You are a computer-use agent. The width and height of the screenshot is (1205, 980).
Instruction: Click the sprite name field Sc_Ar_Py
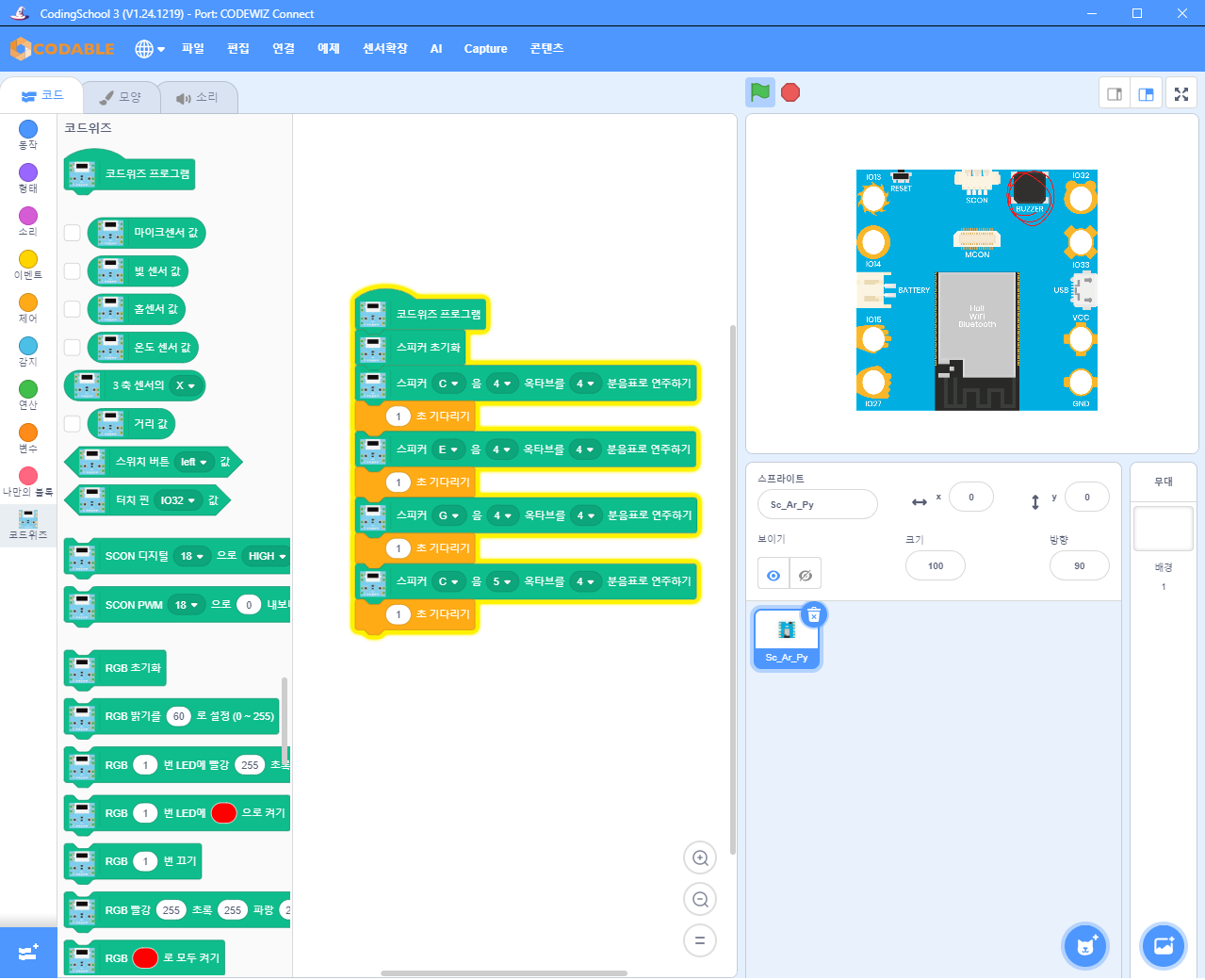817,505
